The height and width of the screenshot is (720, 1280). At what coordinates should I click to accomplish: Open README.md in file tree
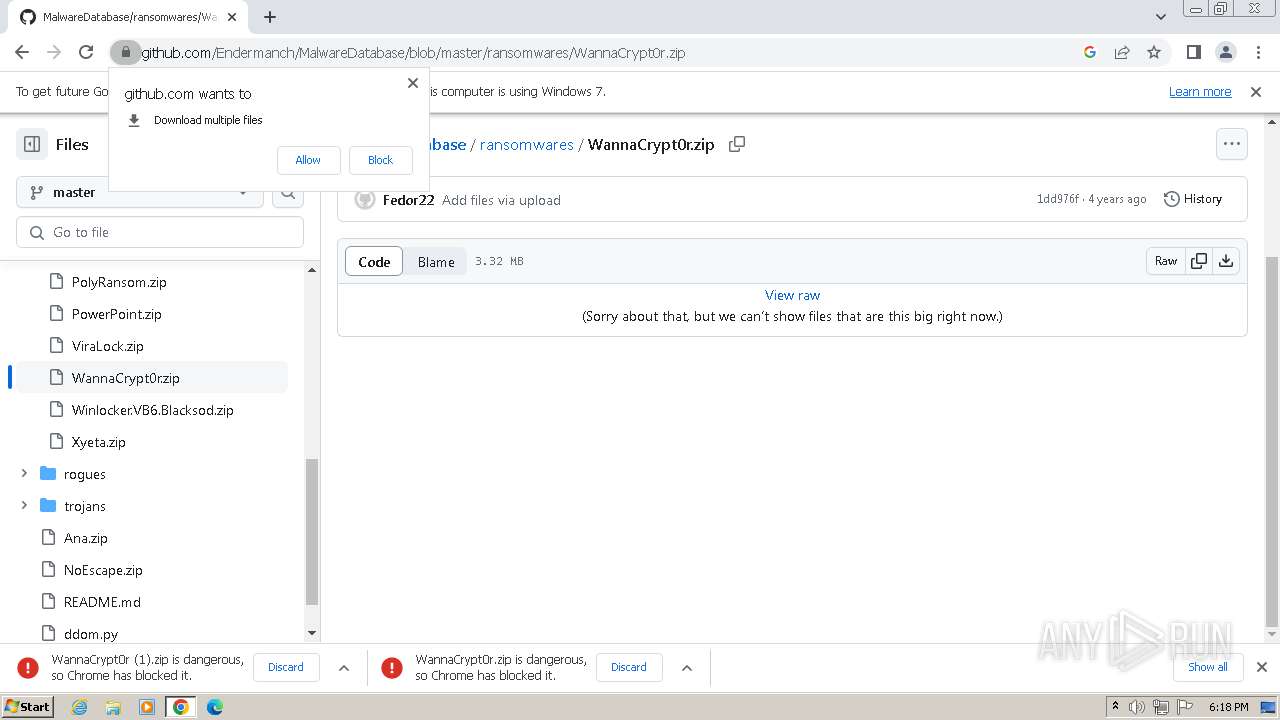102,602
